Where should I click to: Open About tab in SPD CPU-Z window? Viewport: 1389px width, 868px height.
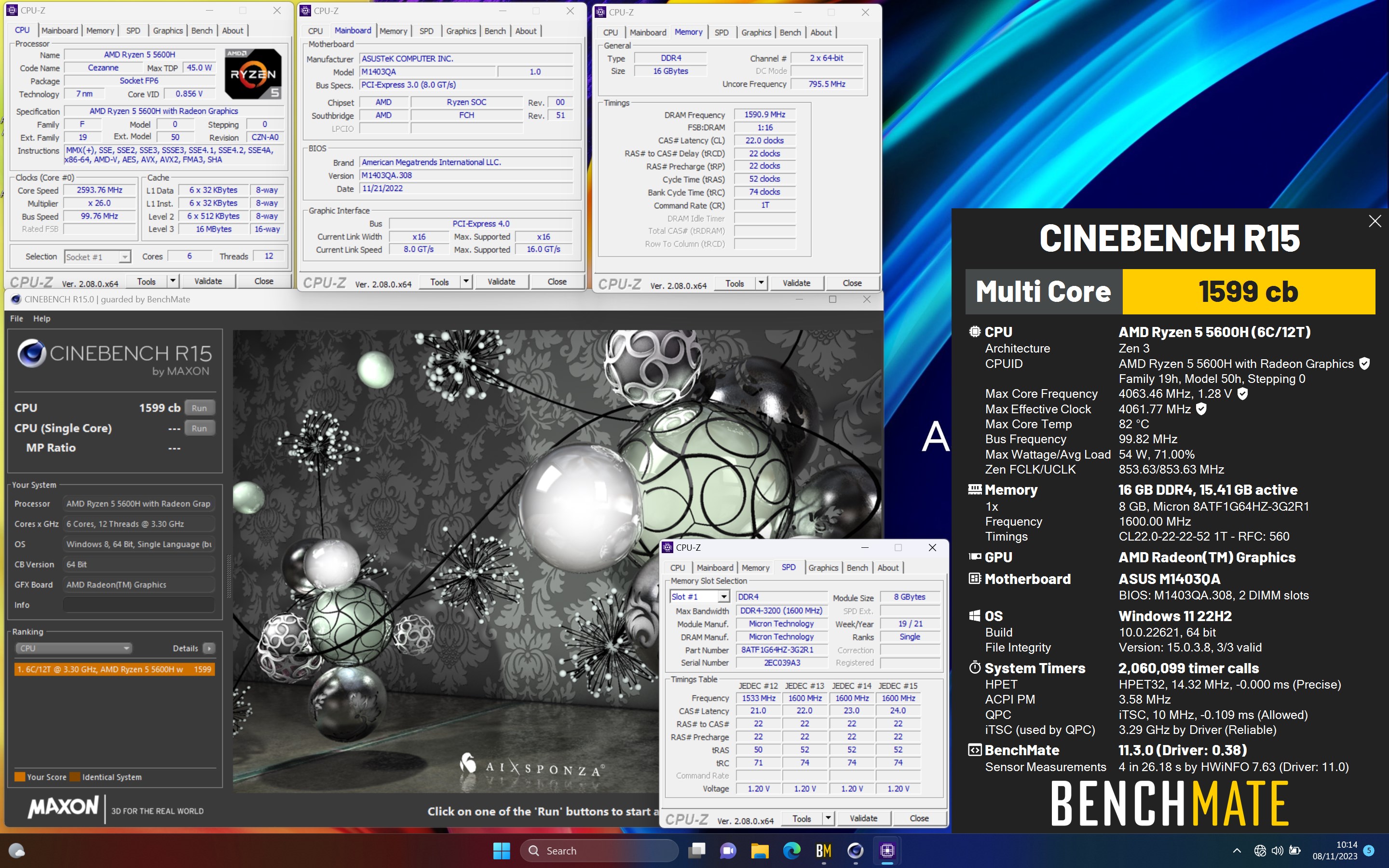pyautogui.click(x=888, y=568)
